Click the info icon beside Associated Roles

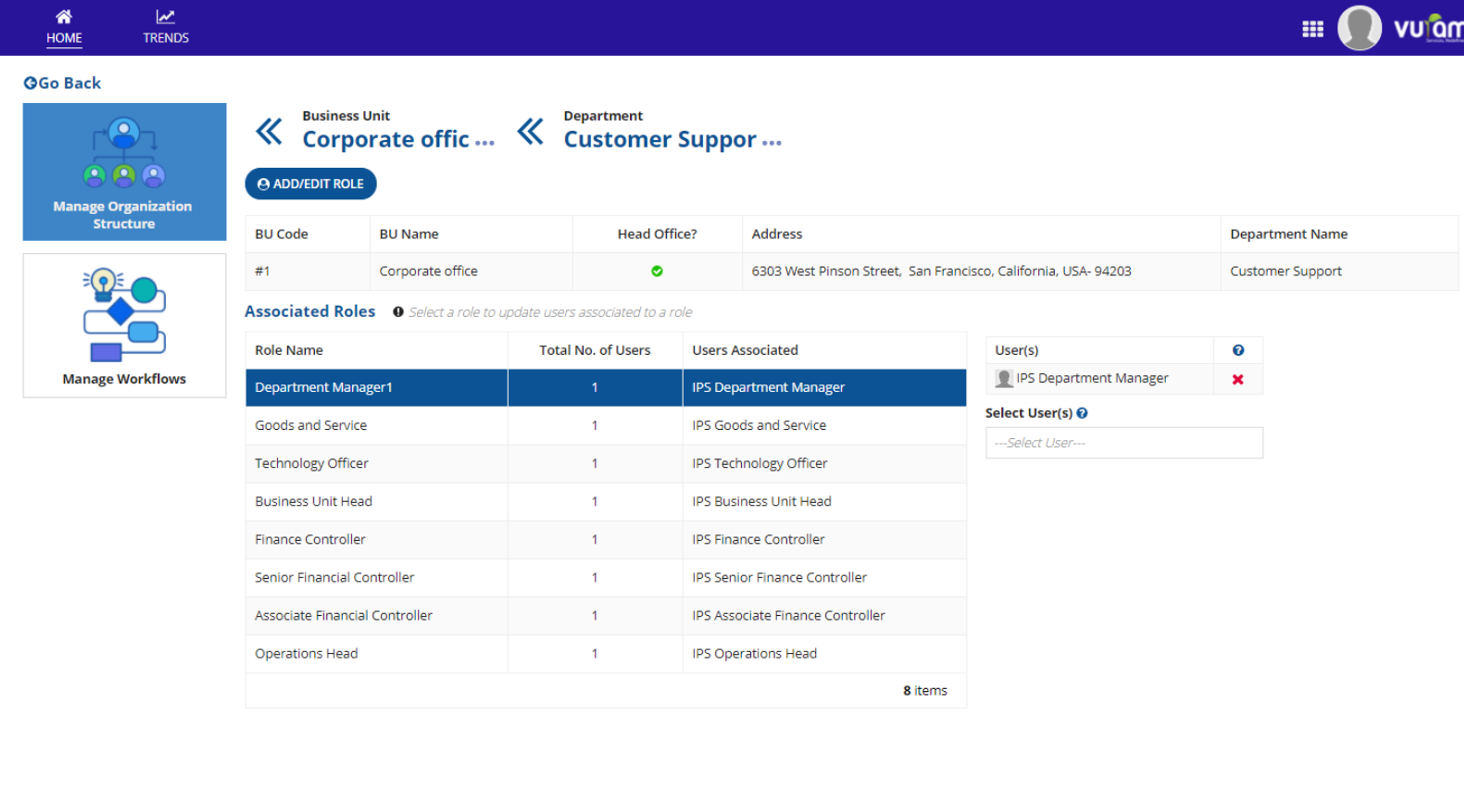click(398, 312)
